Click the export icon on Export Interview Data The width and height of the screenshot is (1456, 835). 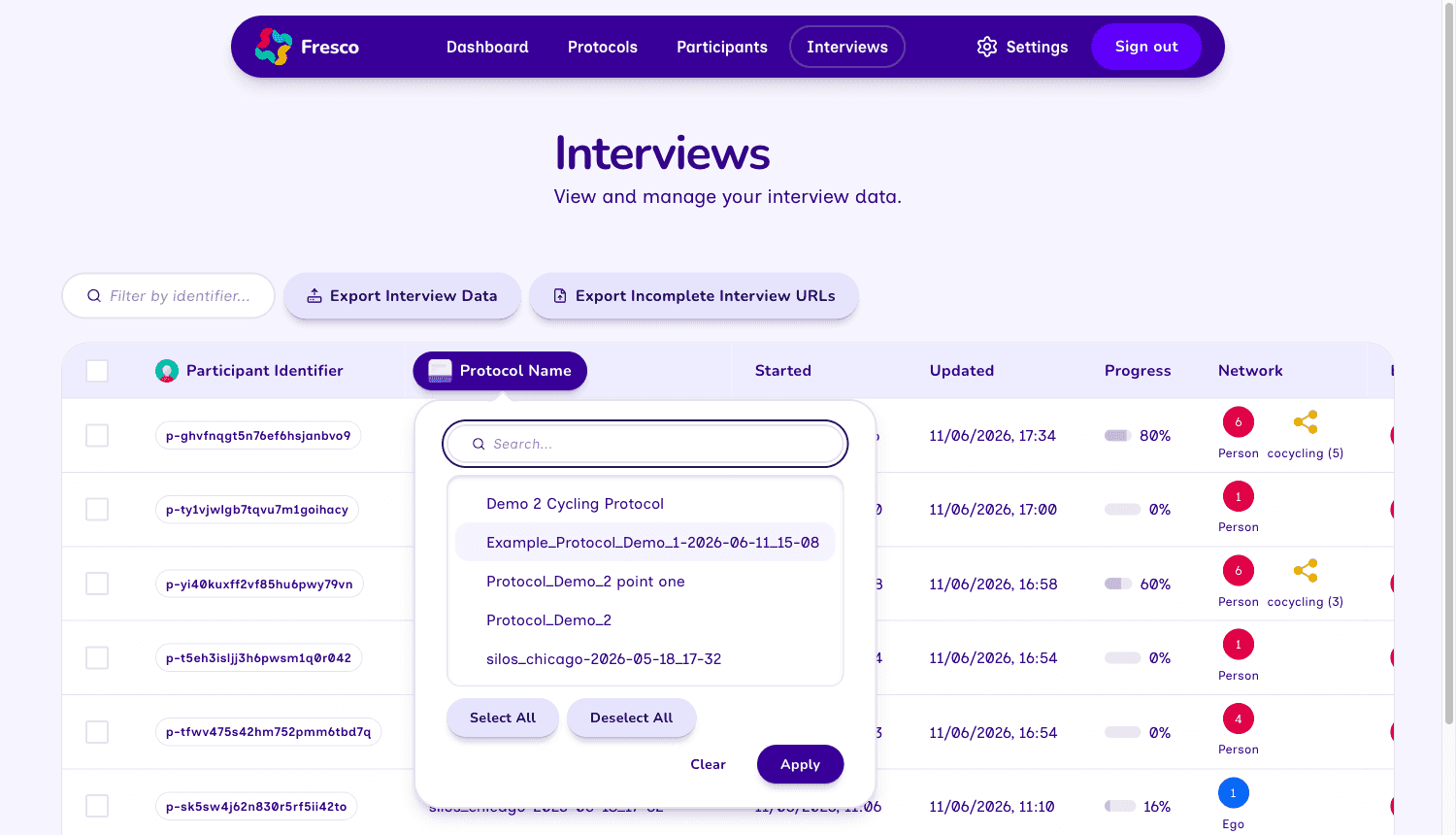pyautogui.click(x=314, y=296)
